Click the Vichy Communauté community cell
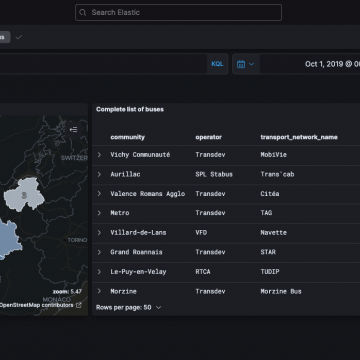Viewport: 360px width, 360px height. pyautogui.click(x=140, y=155)
